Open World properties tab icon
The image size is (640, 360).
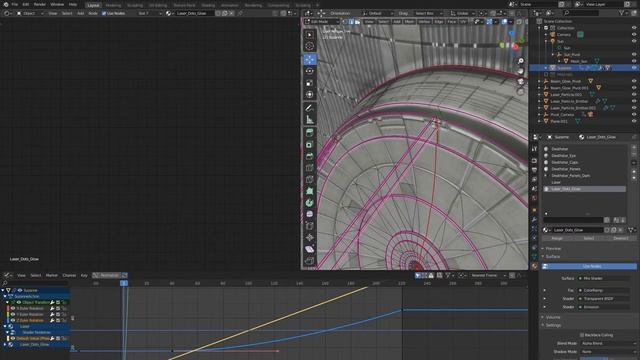[x=534, y=198]
